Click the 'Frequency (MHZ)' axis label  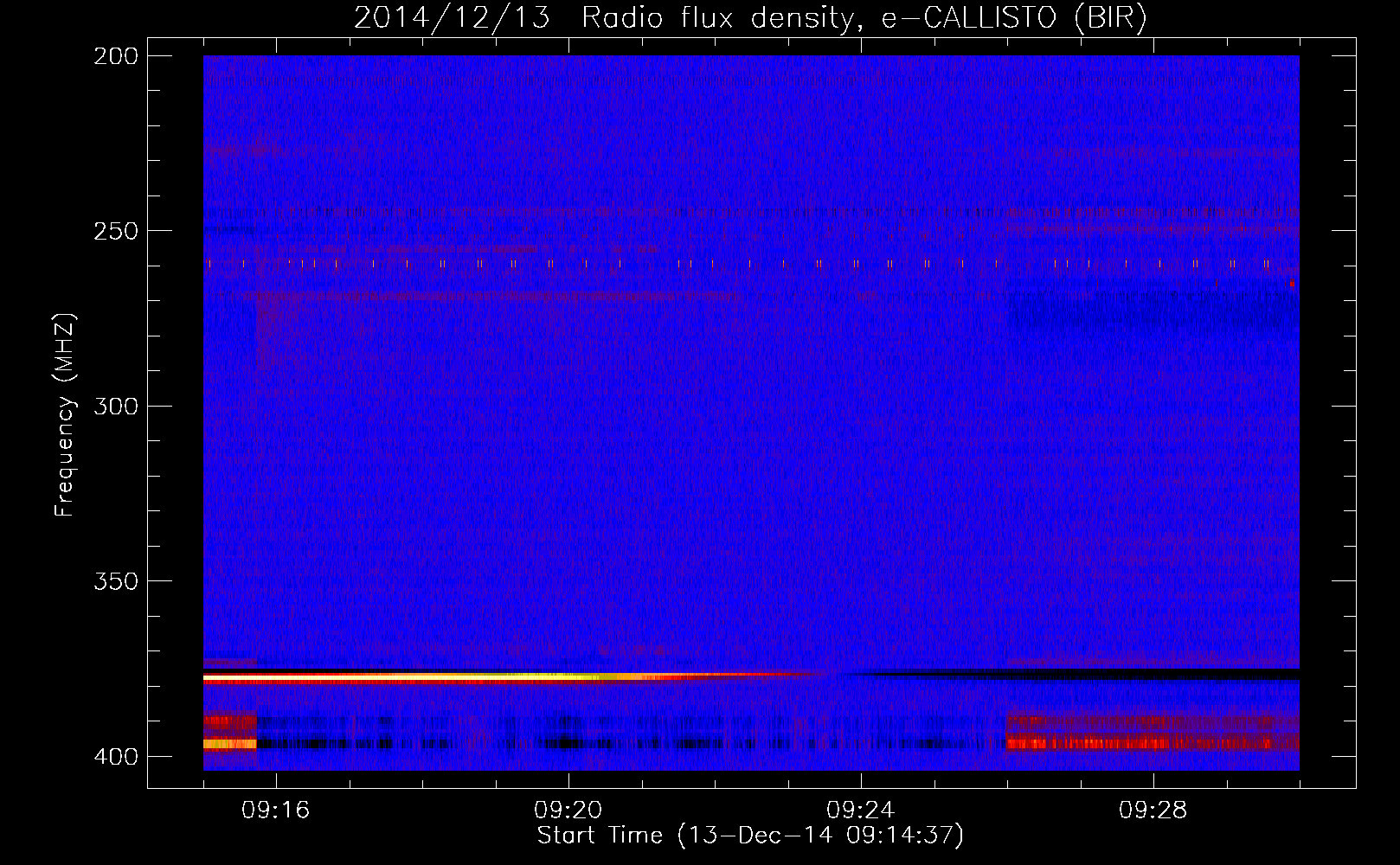[x=65, y=414]
